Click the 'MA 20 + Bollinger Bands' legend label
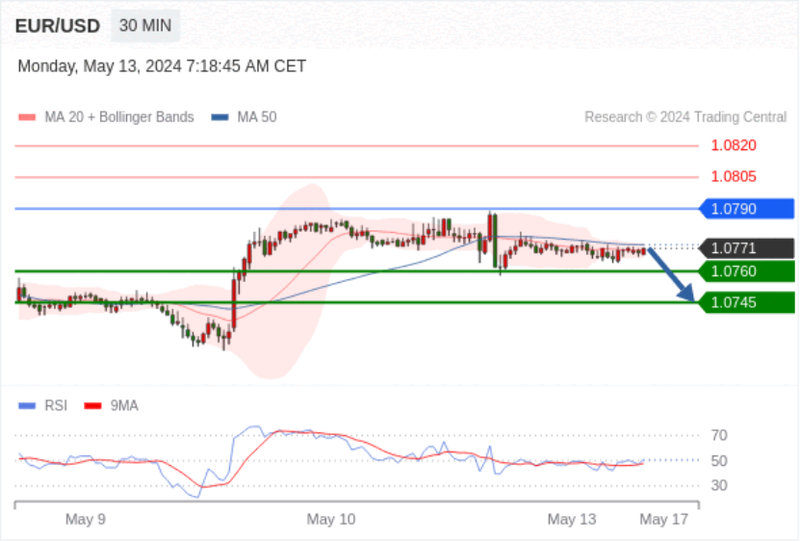This screenshot has width=800, height=542. coord(119,117)
